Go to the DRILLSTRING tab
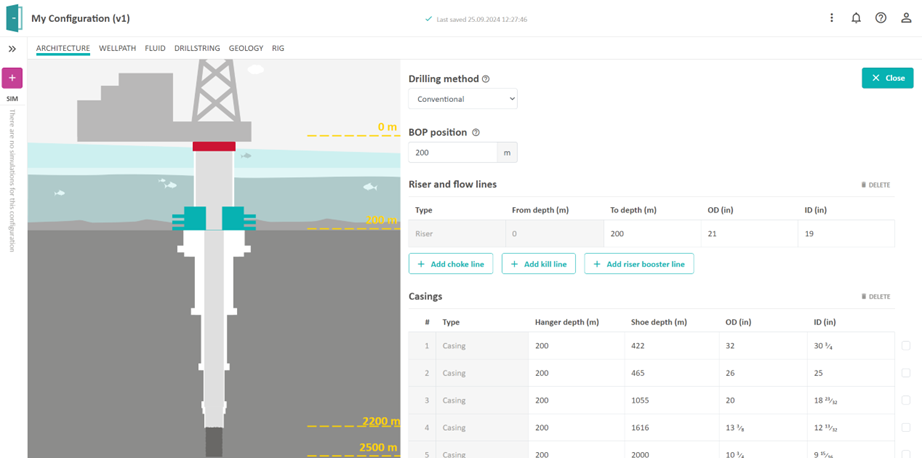The width and height of the screenshot is (922, 458). tap(196, 48)
